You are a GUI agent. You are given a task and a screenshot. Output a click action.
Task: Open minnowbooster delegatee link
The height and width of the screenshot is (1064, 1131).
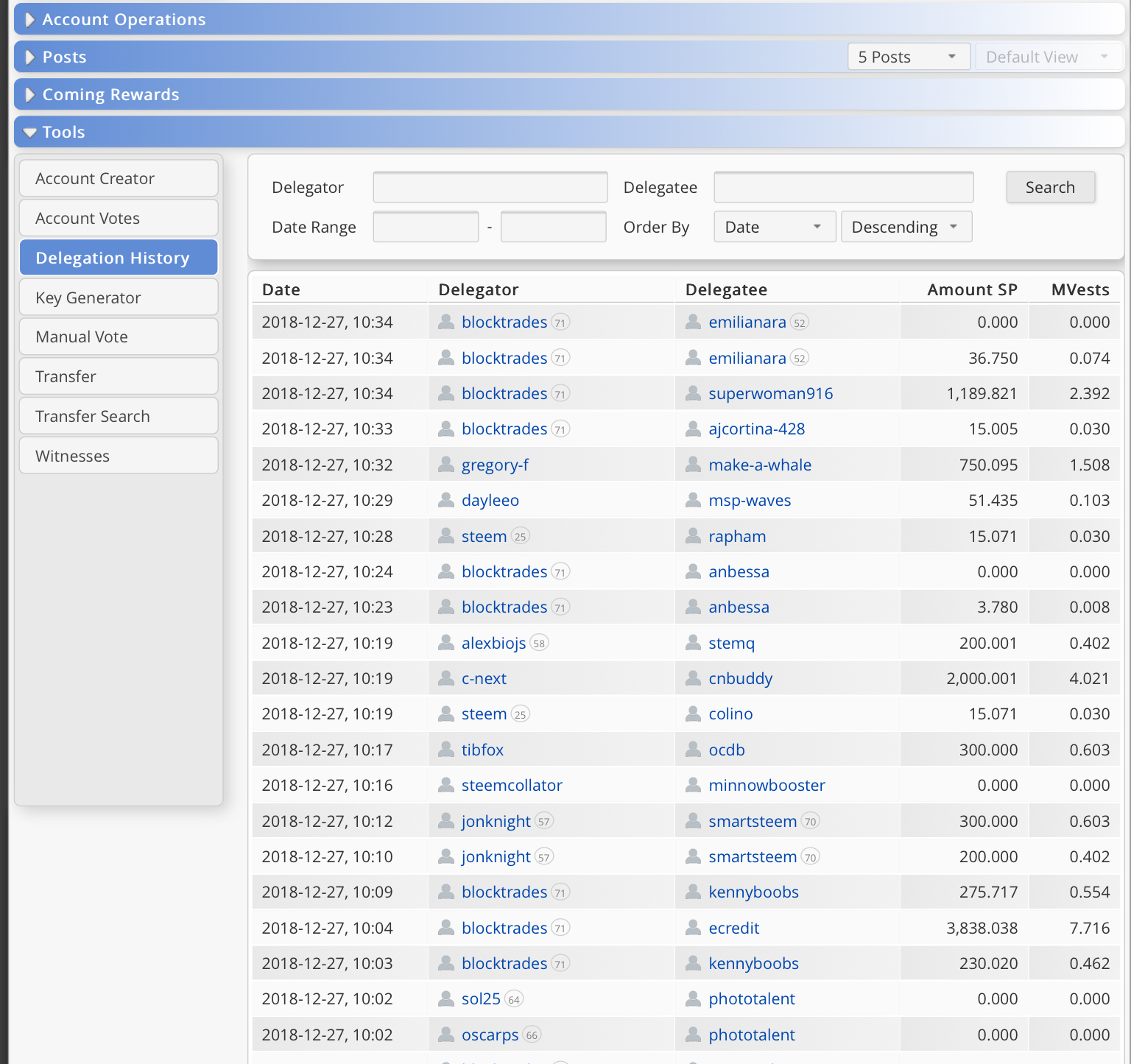coord(767,785)
